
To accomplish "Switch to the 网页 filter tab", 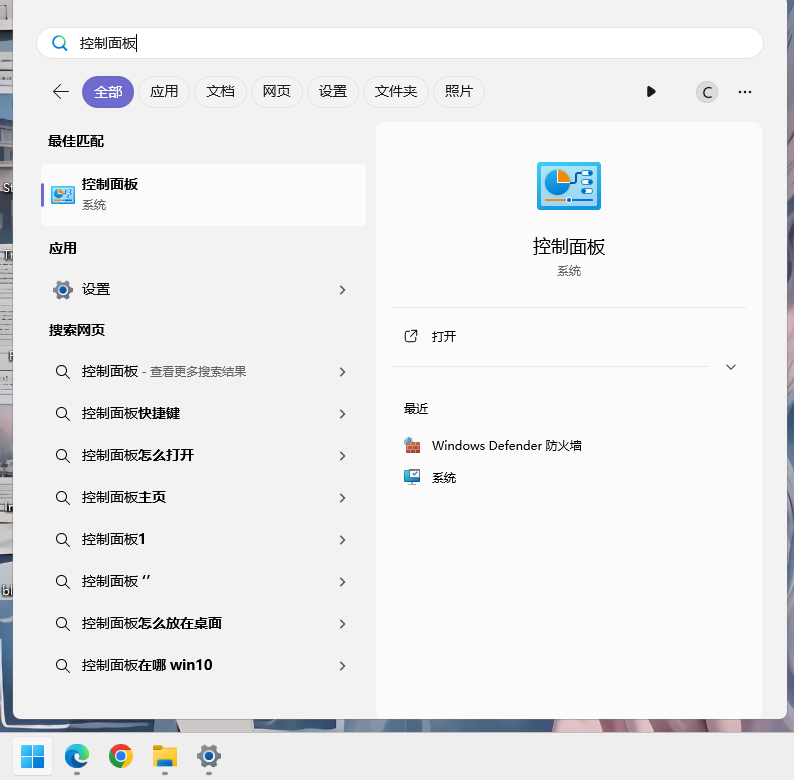I will coord(276,92).
